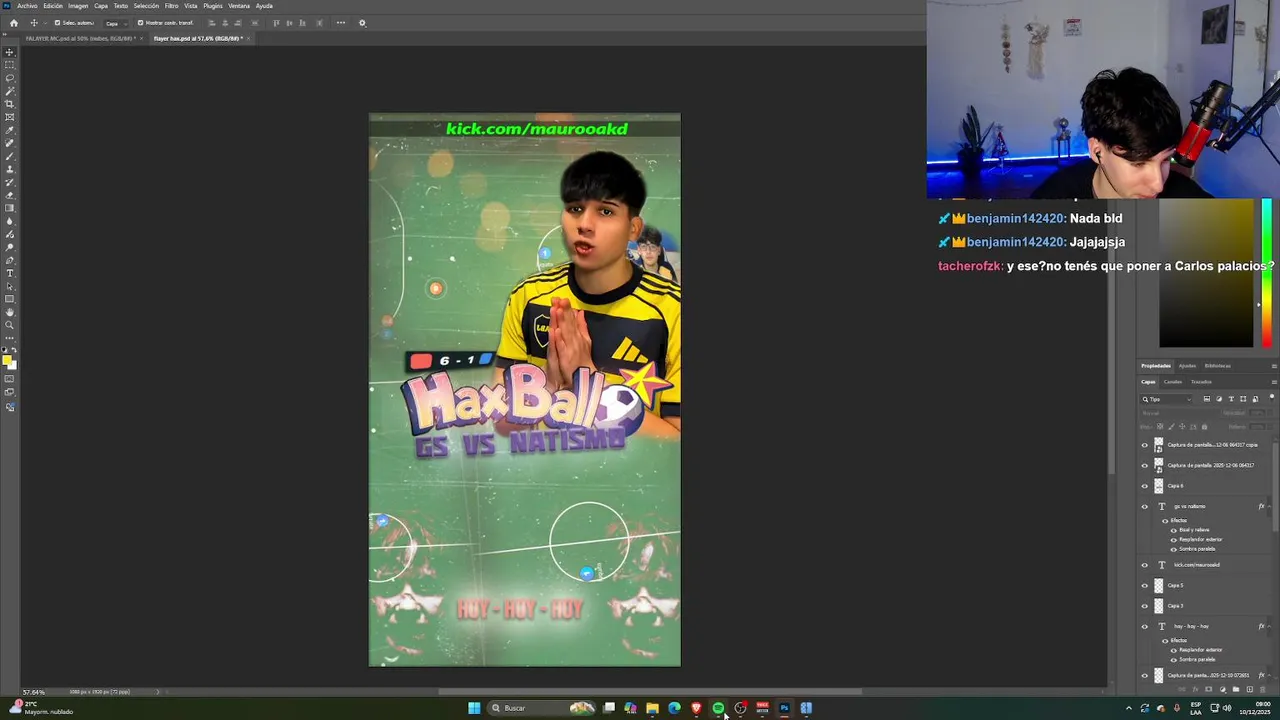
Task: Add a layer style with fx icon
Action: (1194, 689)
